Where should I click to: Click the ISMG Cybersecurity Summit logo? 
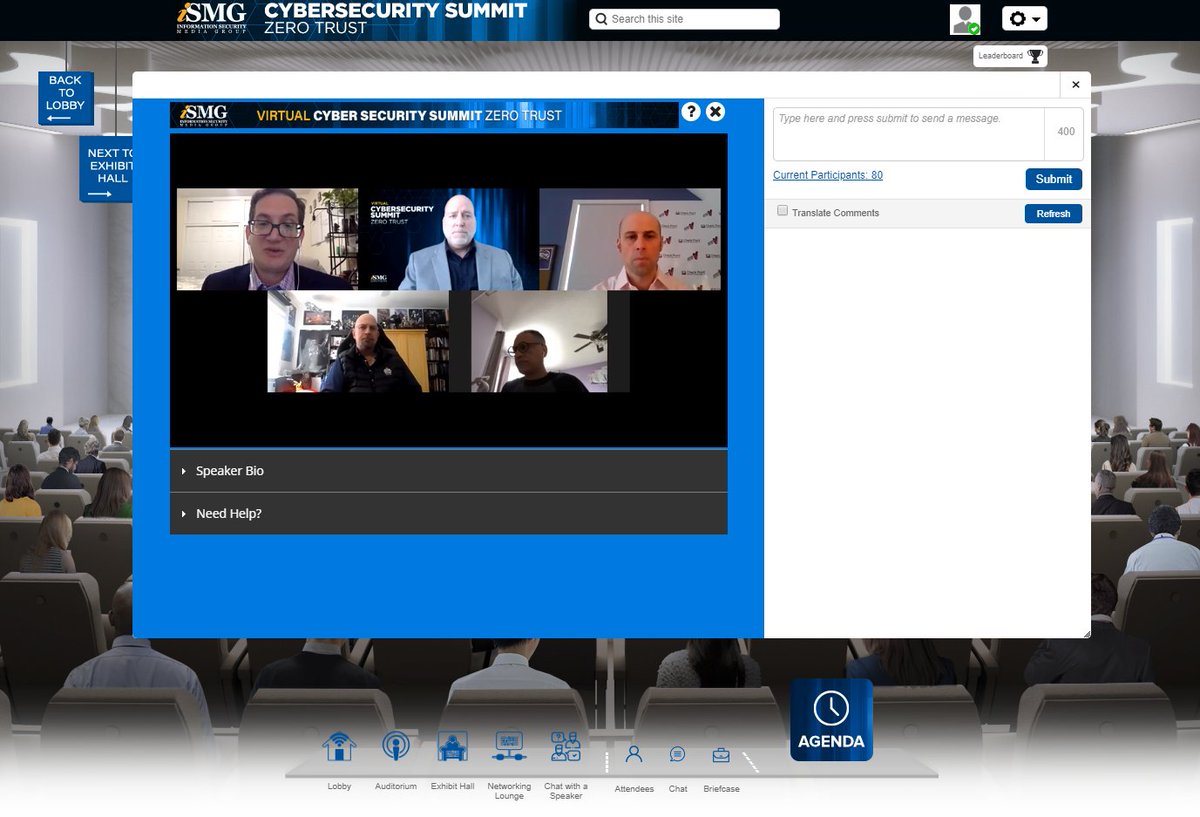tap(353, 19)
